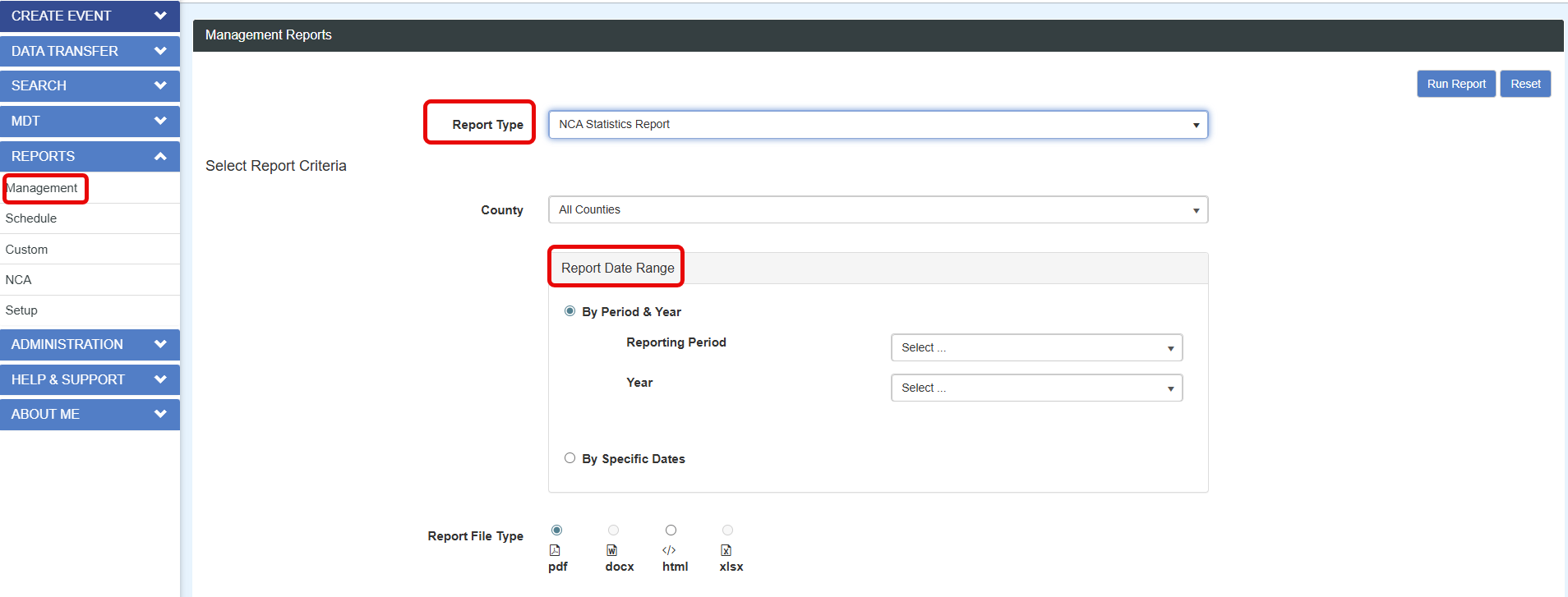This screenshot has height=597, width=1568.
Task: Open the Year select dropdown
Action: (1036, 388)
